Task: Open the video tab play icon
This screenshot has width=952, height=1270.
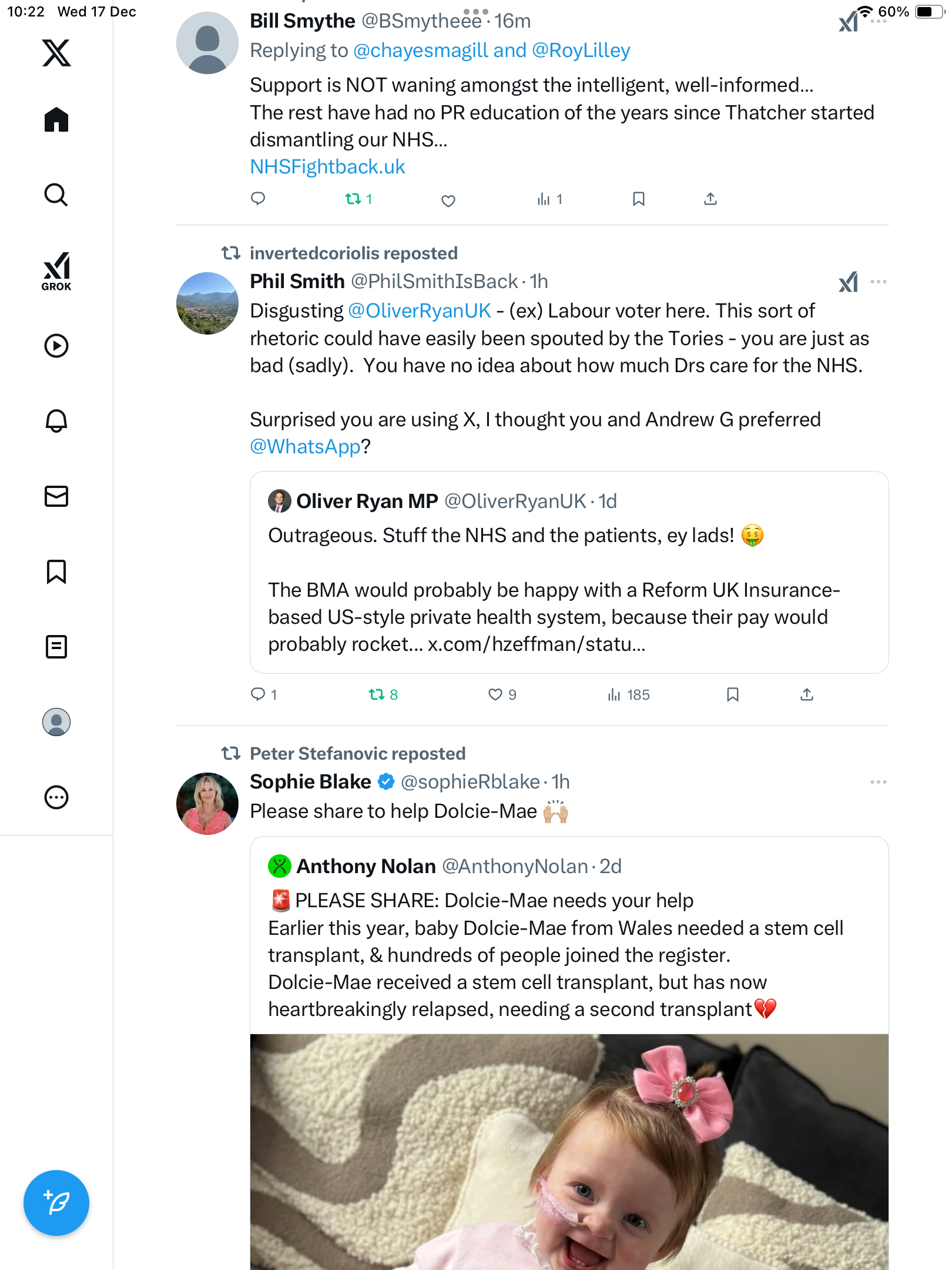Action: click(x=56, y=346)
